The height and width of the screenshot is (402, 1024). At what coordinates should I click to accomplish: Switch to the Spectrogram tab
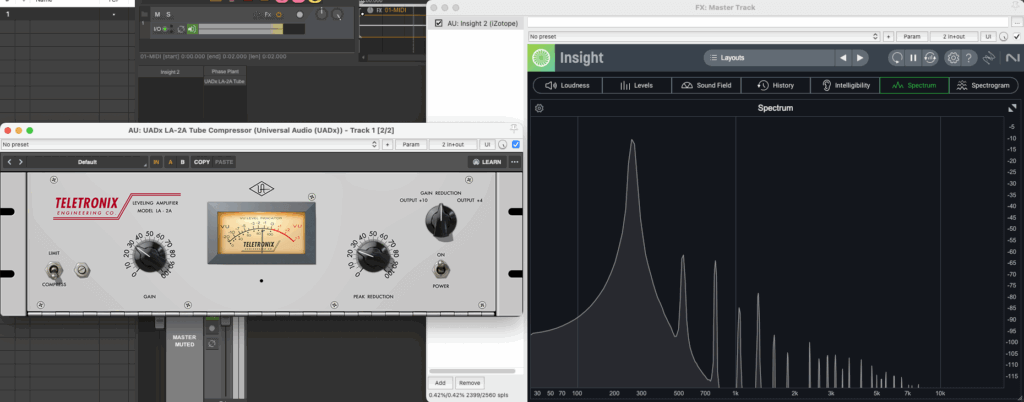[984, 86]
